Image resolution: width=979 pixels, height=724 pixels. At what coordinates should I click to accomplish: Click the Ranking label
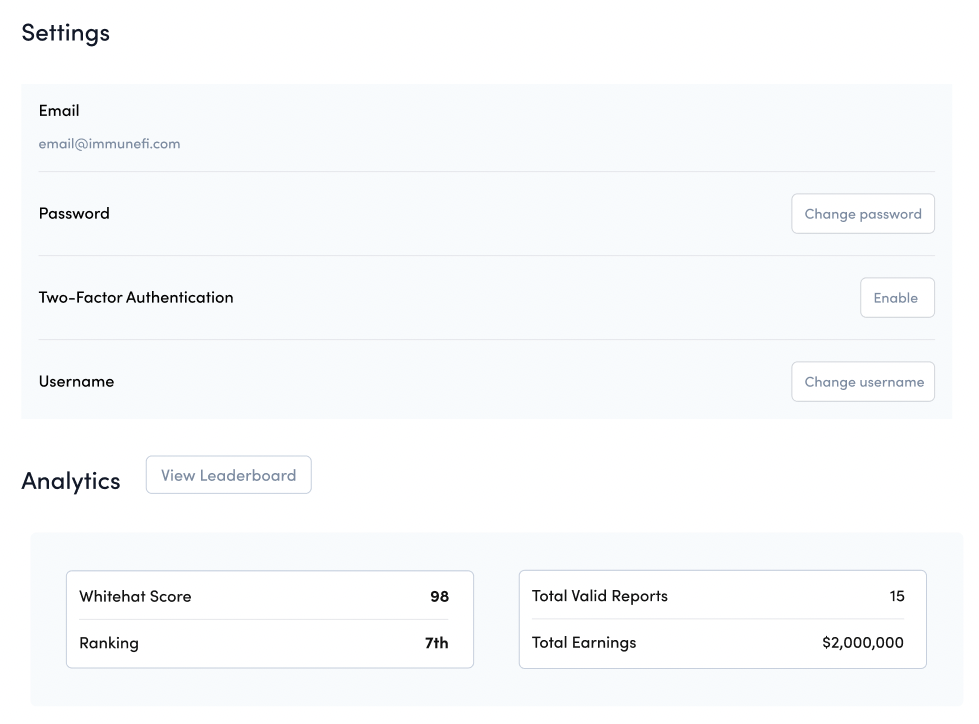tap(109, 643)
